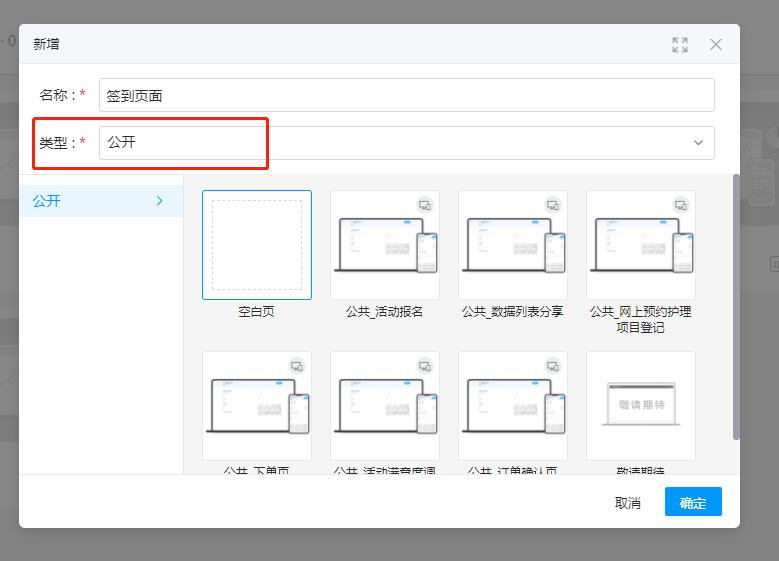The image size is (779, 561).
Task: Select the 敬请期待 placeholder thumbnail
Action: (641, 406)
